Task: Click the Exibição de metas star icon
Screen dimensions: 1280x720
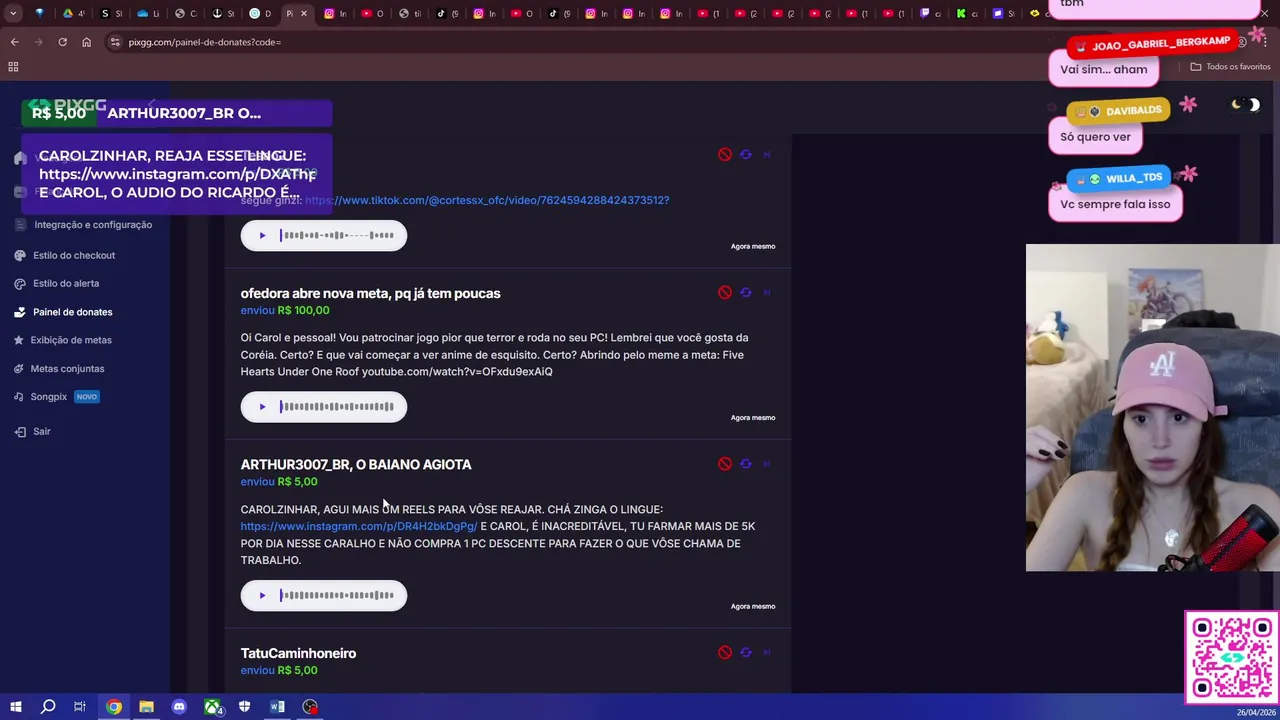Action: pyautogui.click(x=20, y=340)
